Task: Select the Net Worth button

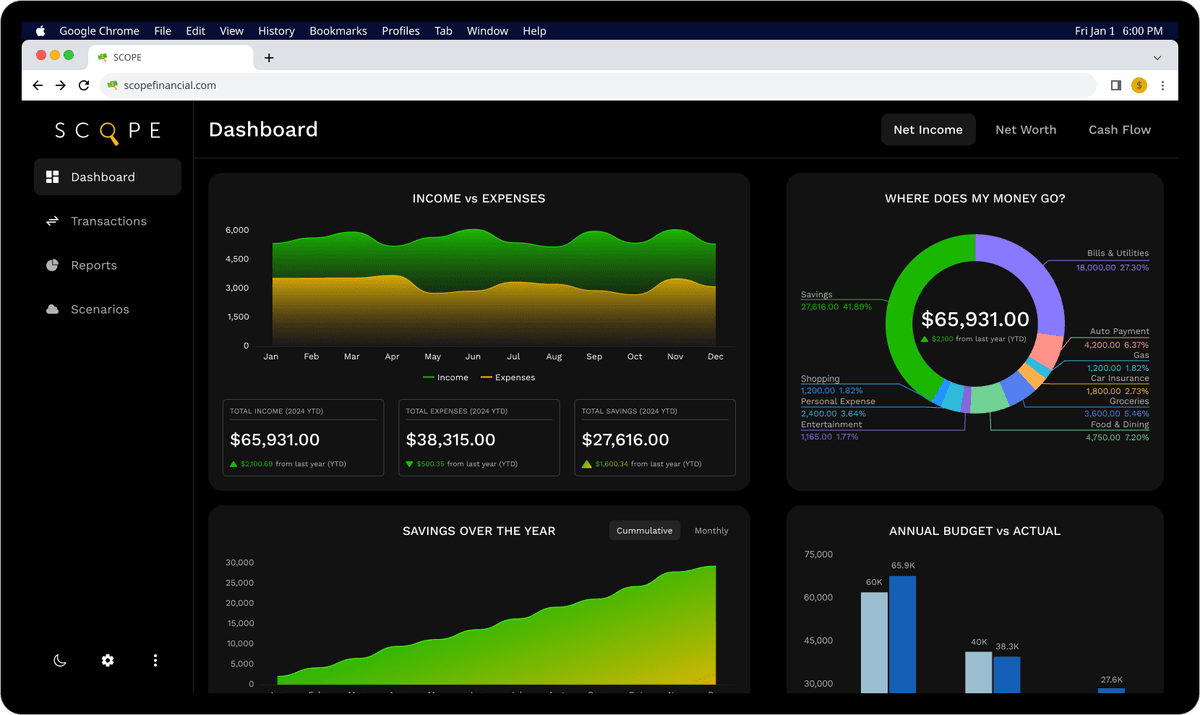Action: click(x=1026, y=129)
